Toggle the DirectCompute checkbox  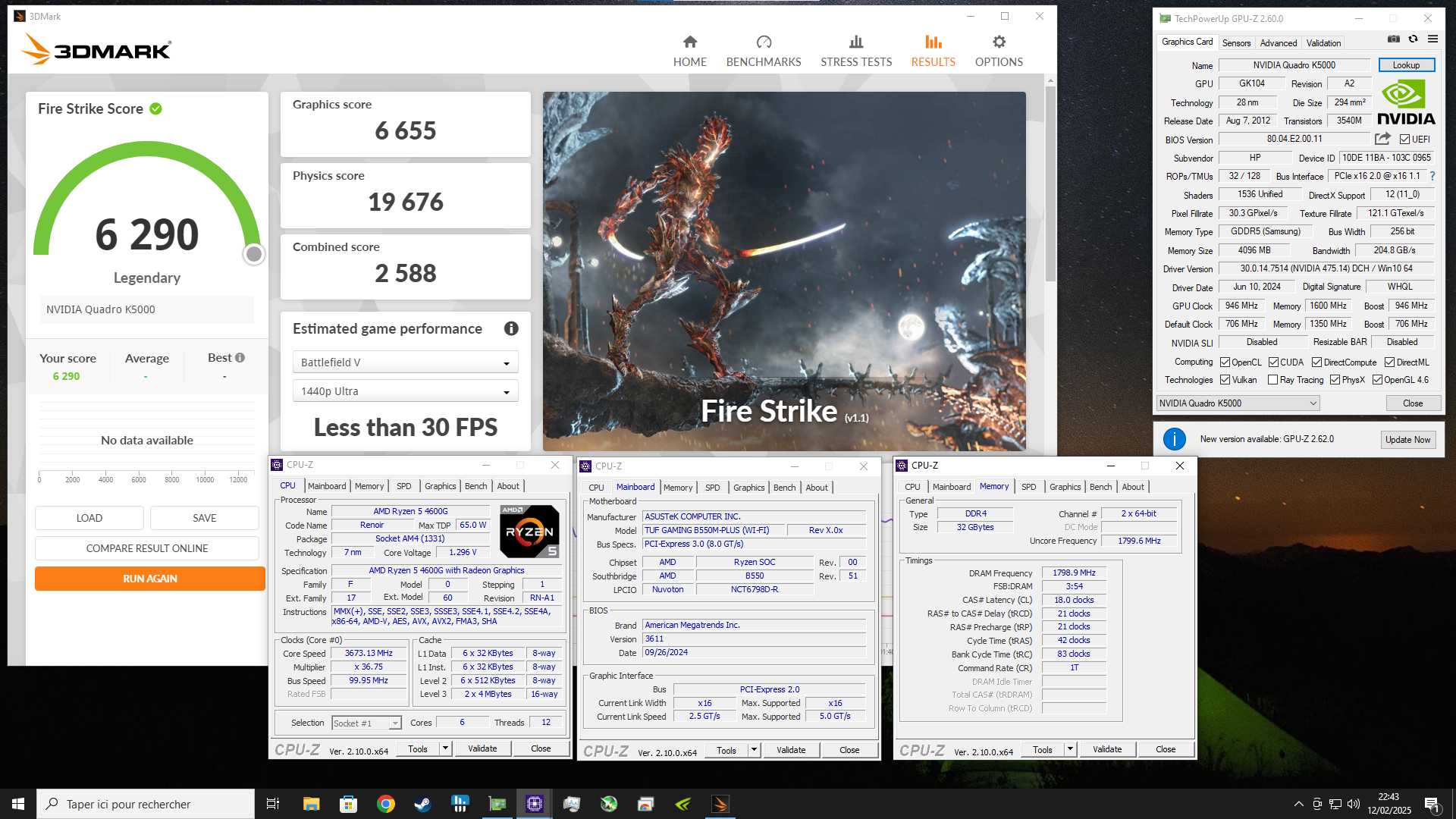[1316, 362]
